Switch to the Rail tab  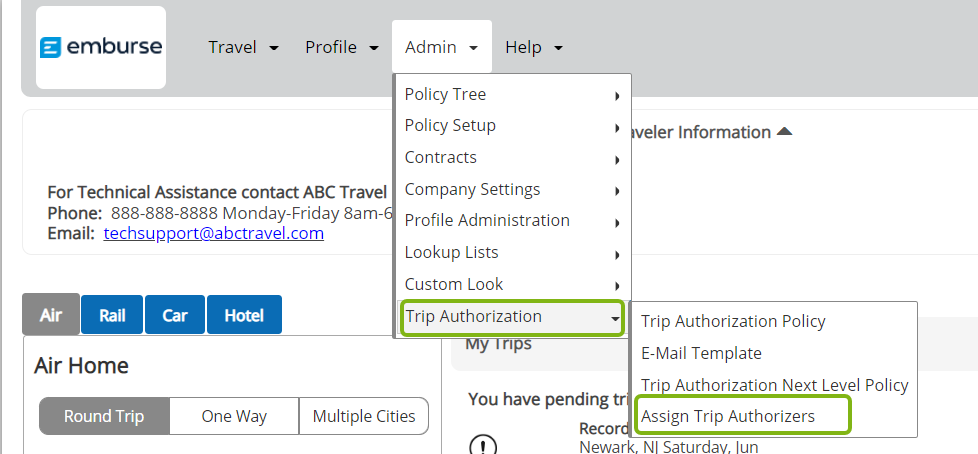(x=112, y=315)
